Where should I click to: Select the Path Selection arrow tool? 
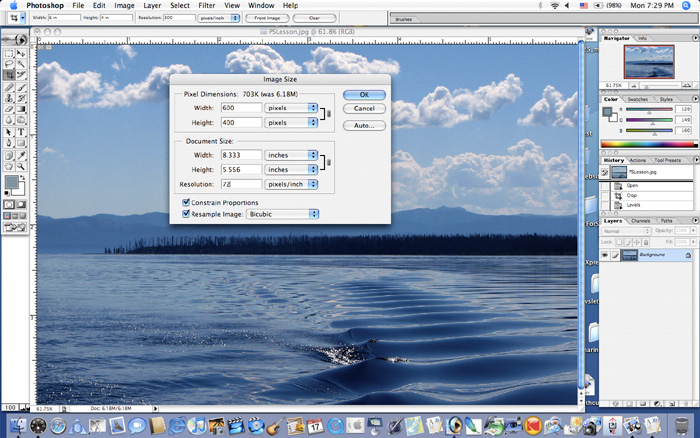[9, 132]
